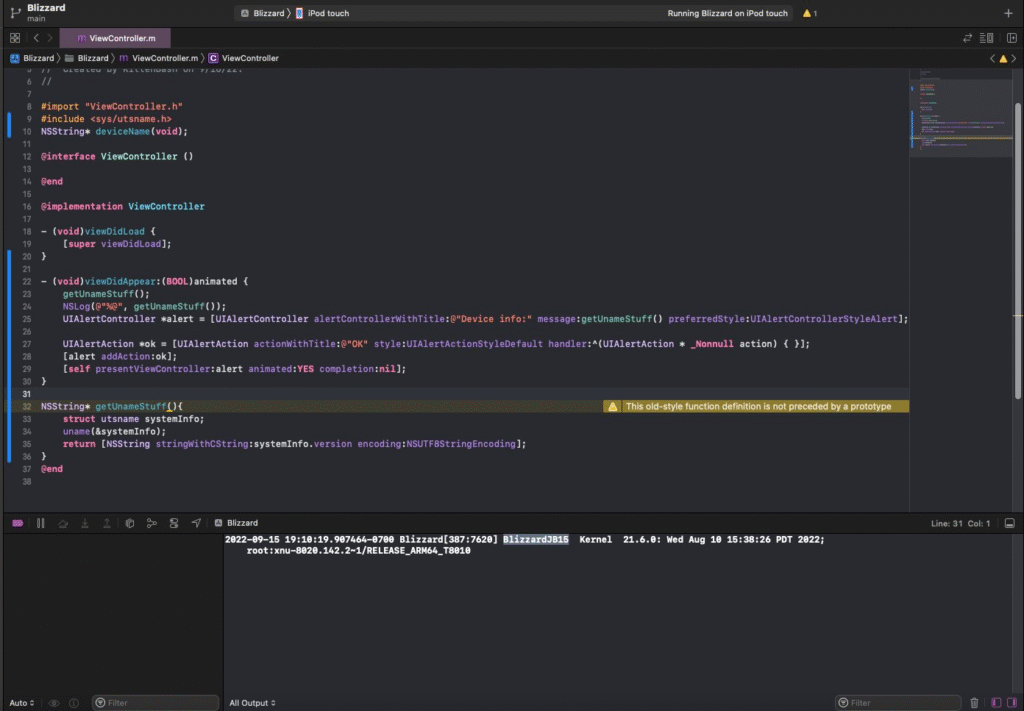Click the Running Blizzard on iPod touch status
Viewport: 1024px width, 711px height.
728,13
